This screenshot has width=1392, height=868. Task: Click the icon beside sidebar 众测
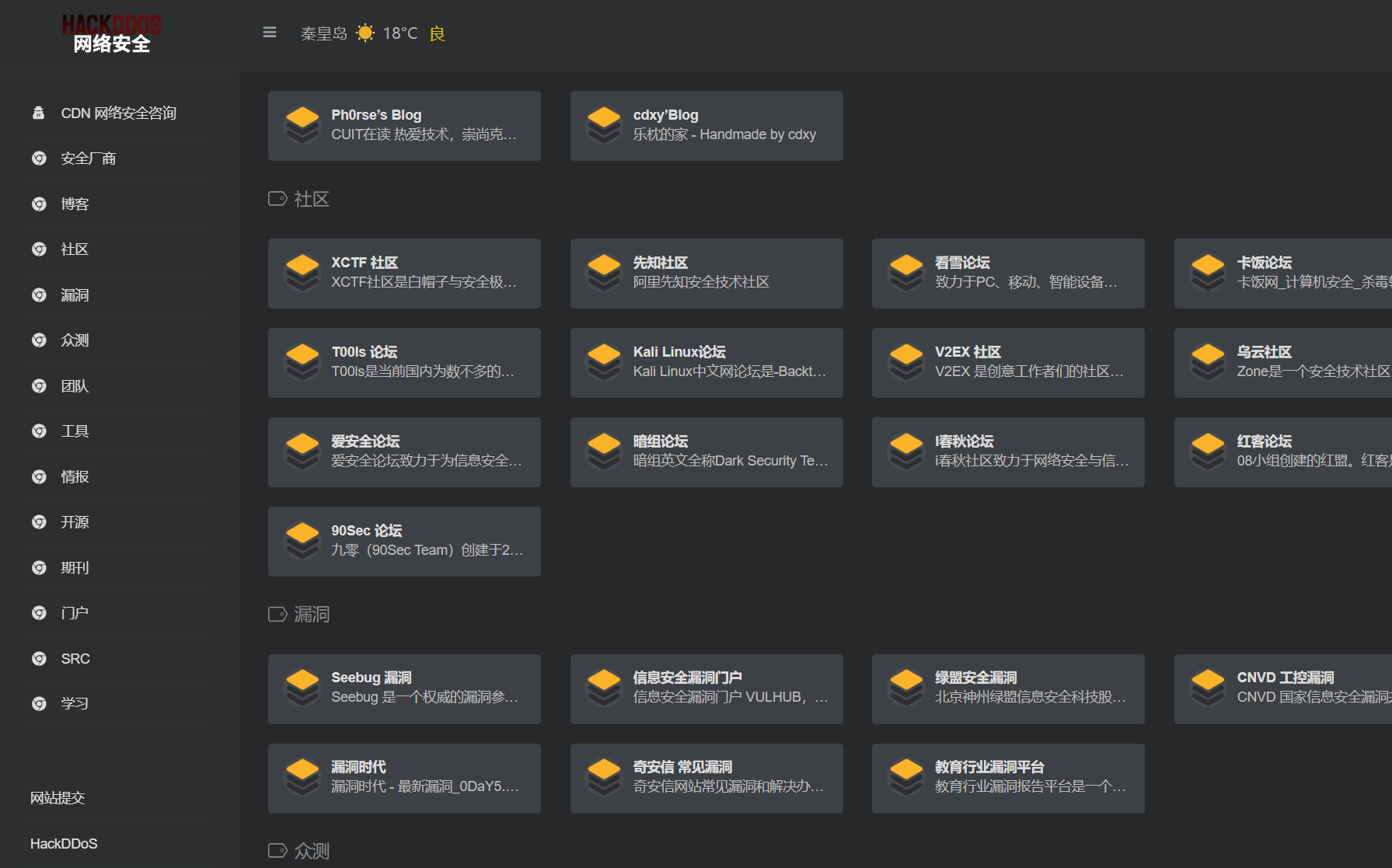point(39,340)
